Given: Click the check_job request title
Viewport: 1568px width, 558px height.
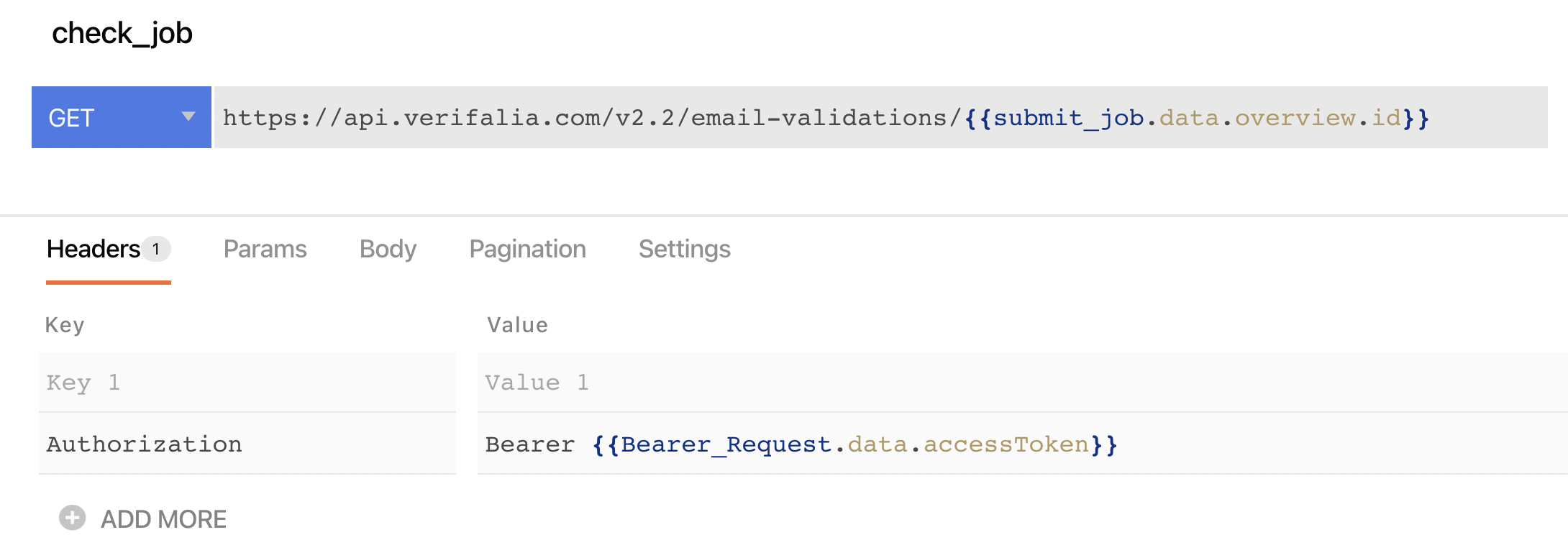Looking at the screenshot, I should click(122, 33).
